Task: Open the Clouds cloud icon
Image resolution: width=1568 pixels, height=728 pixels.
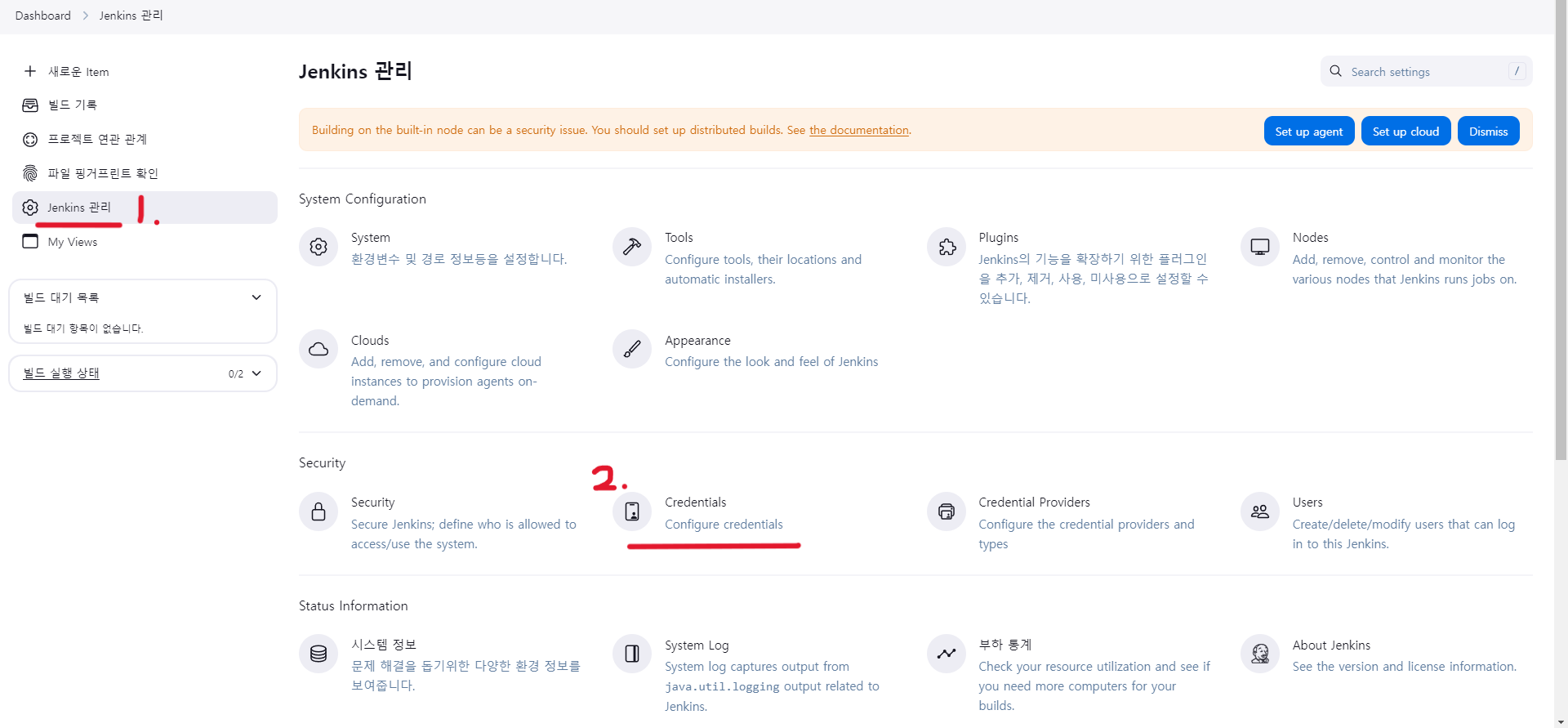Action: point(318,350)
